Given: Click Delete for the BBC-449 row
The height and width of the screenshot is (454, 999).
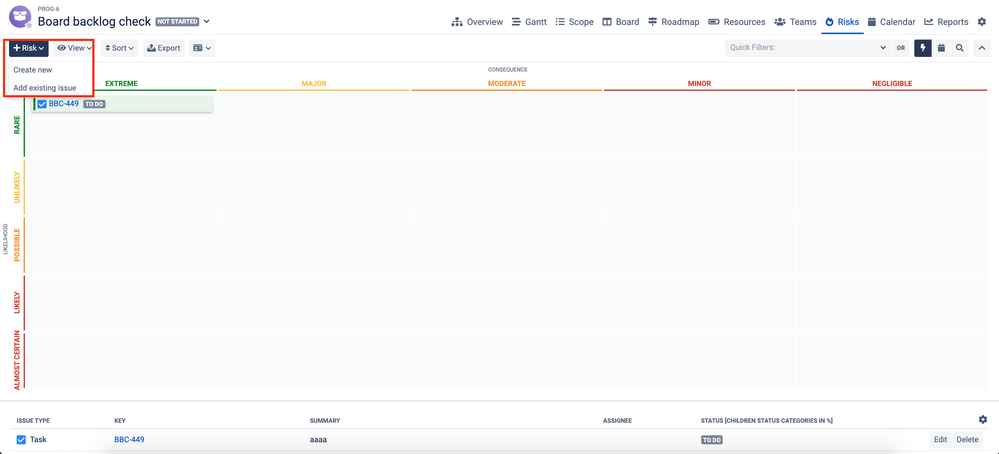Looking at the screenshot, I should point(967,439).
